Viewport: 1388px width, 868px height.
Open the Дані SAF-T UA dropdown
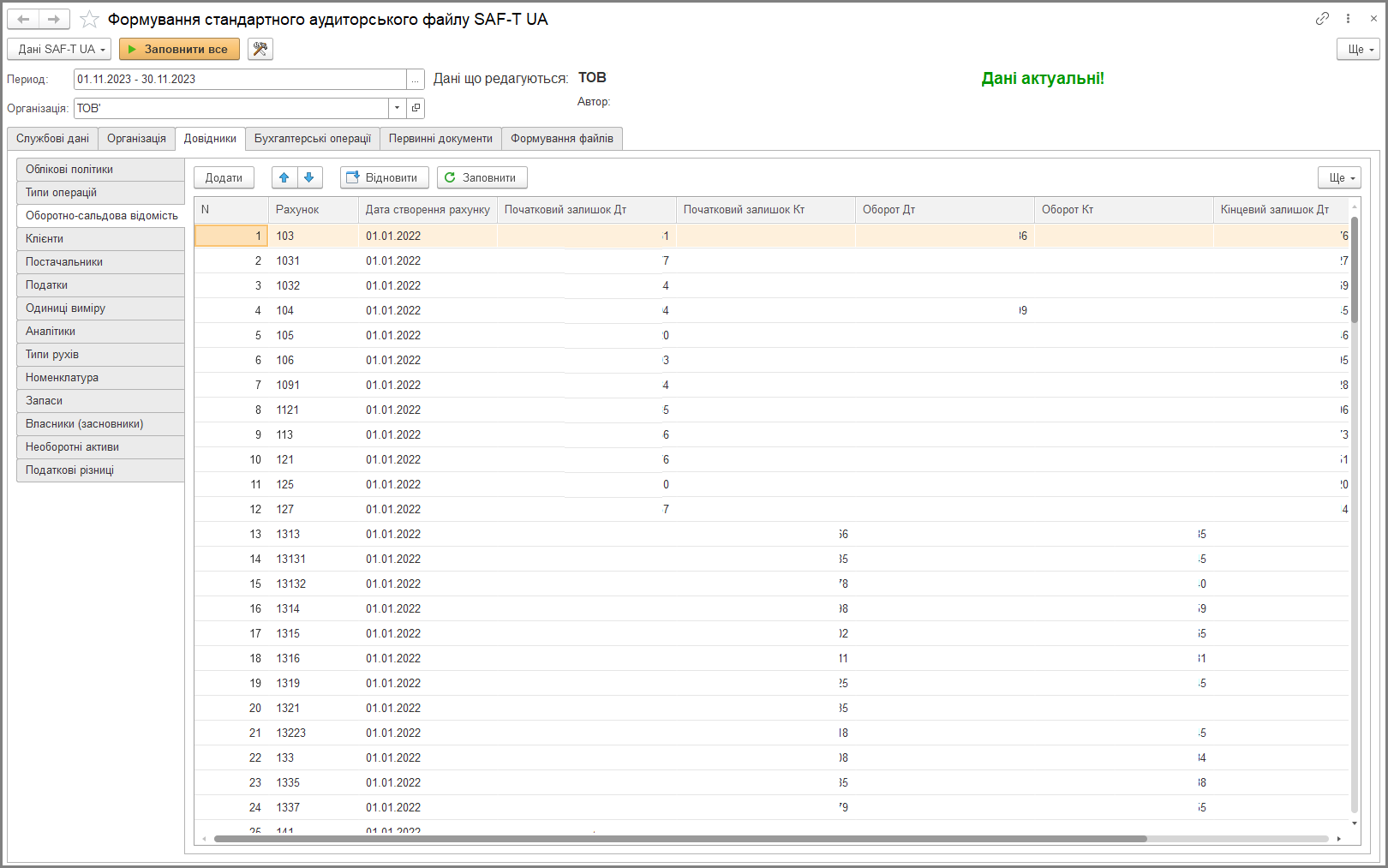tap(59, 49)
